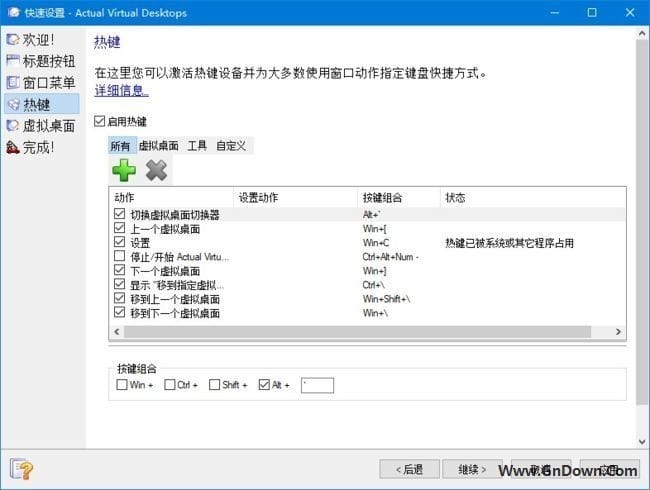The image size is (650, 490).
Task: Click the < 后退 button
Action: (x=409, y=469)
